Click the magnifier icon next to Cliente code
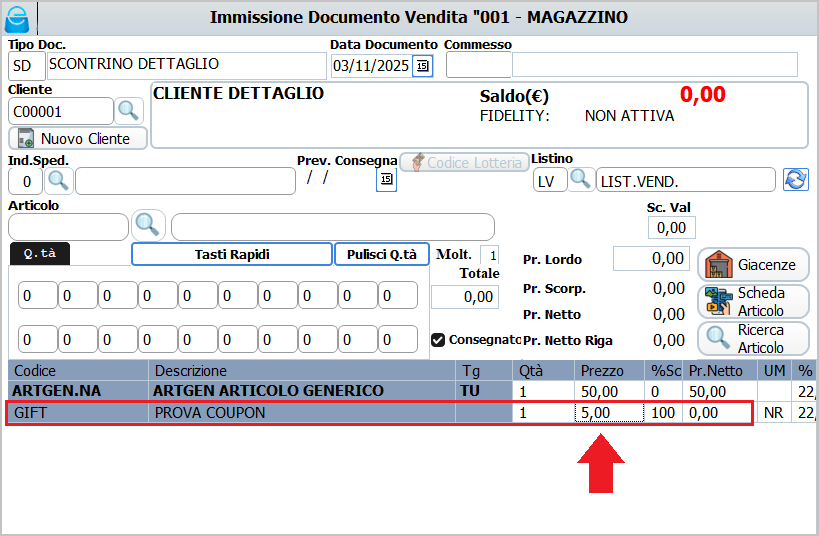The width and height of the screenshot is (819, 536). tap(130, 110)
